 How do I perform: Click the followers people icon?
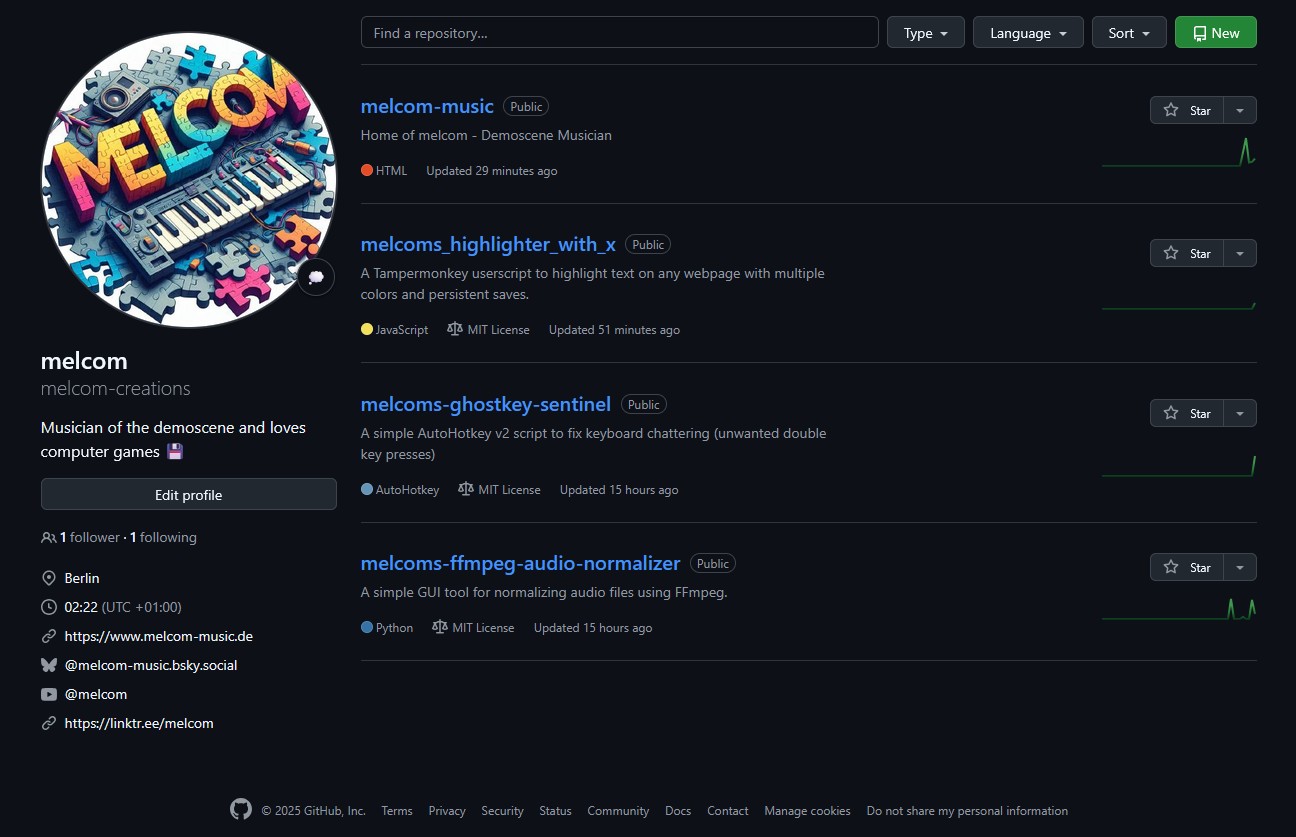coord(48,538)
